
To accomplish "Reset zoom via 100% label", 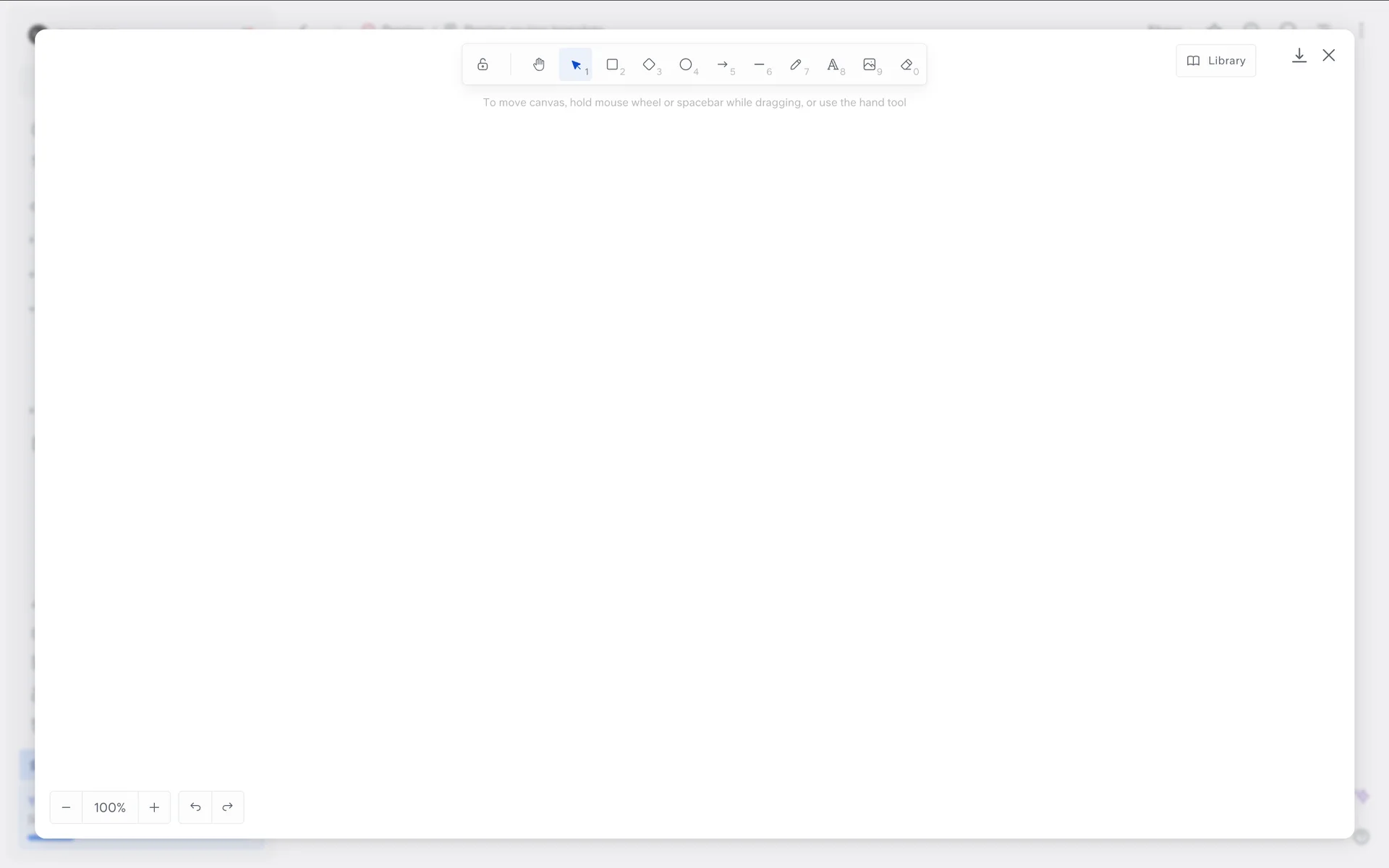I will (x=110, y=807).
